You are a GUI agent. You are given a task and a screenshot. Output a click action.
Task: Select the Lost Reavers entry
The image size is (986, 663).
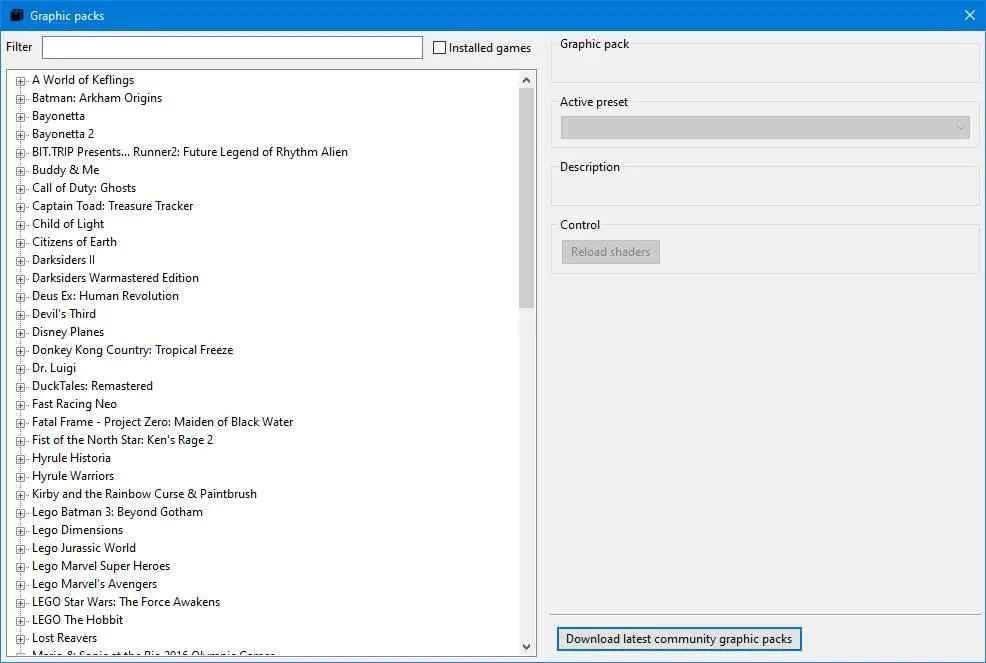[x=64, y=638]
